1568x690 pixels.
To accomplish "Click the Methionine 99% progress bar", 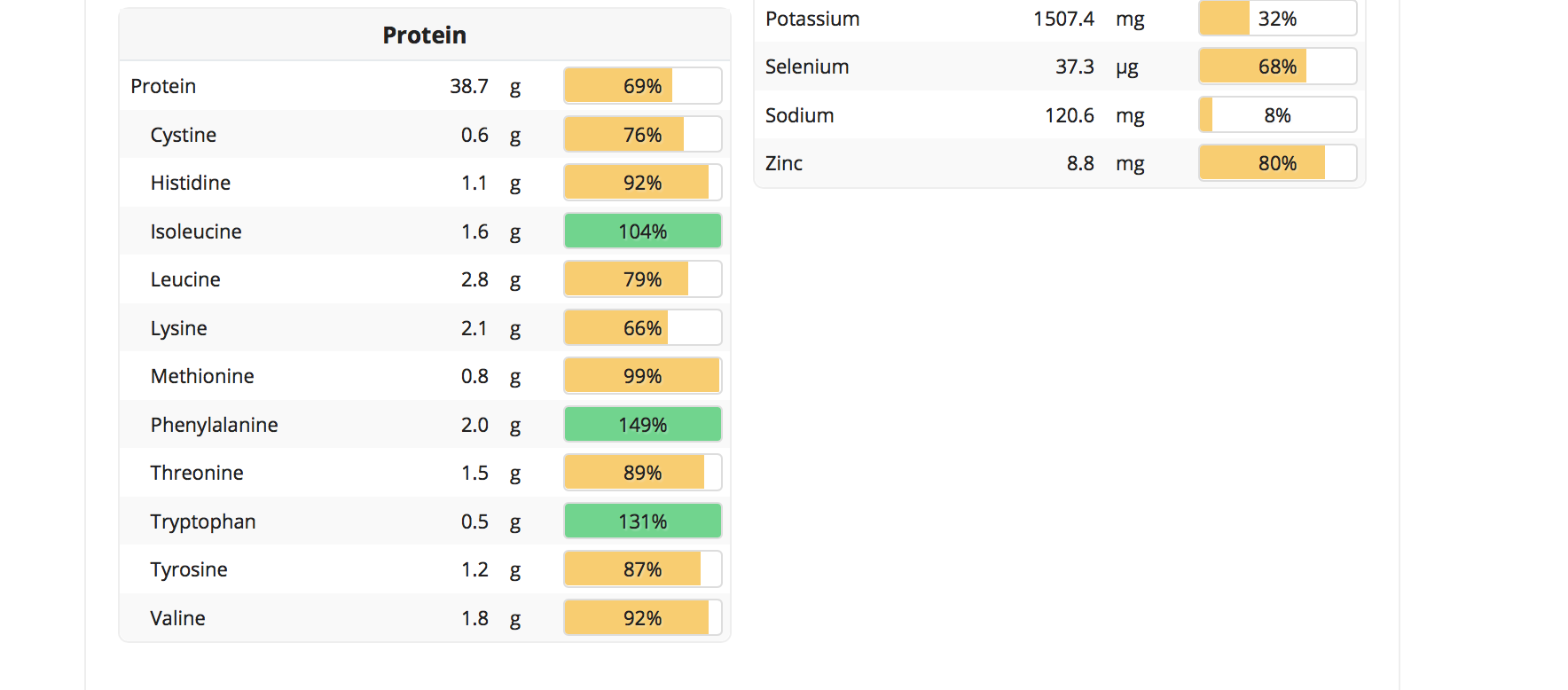I will (642, 376).
